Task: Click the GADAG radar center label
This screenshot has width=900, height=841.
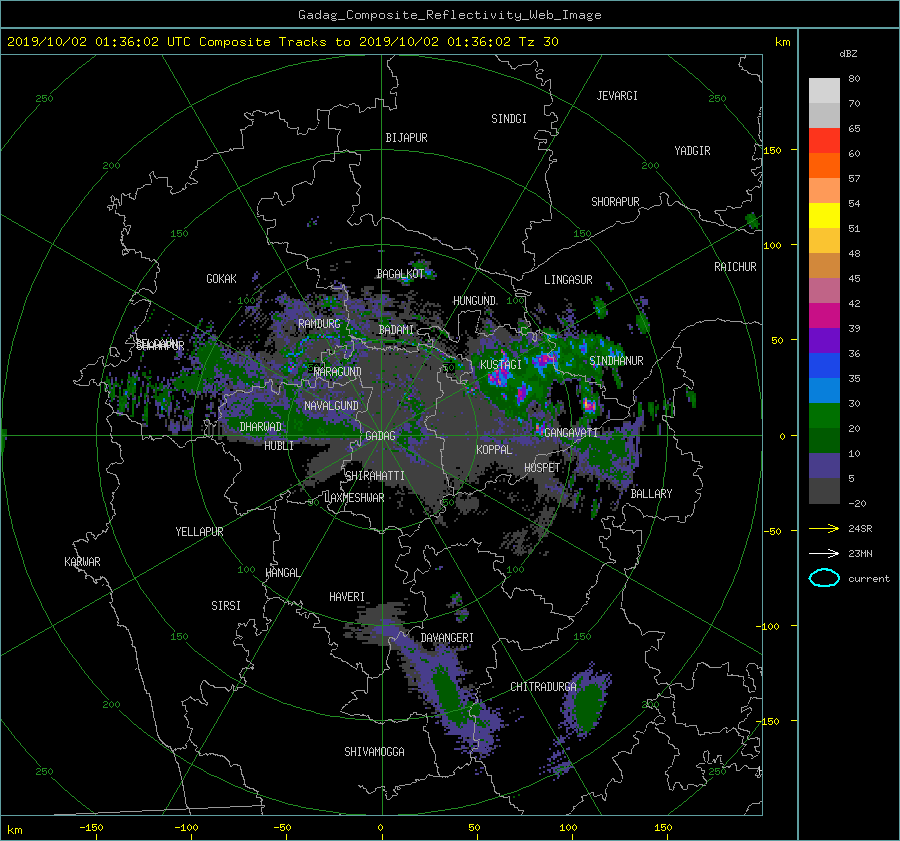Action: coord(381,436)
